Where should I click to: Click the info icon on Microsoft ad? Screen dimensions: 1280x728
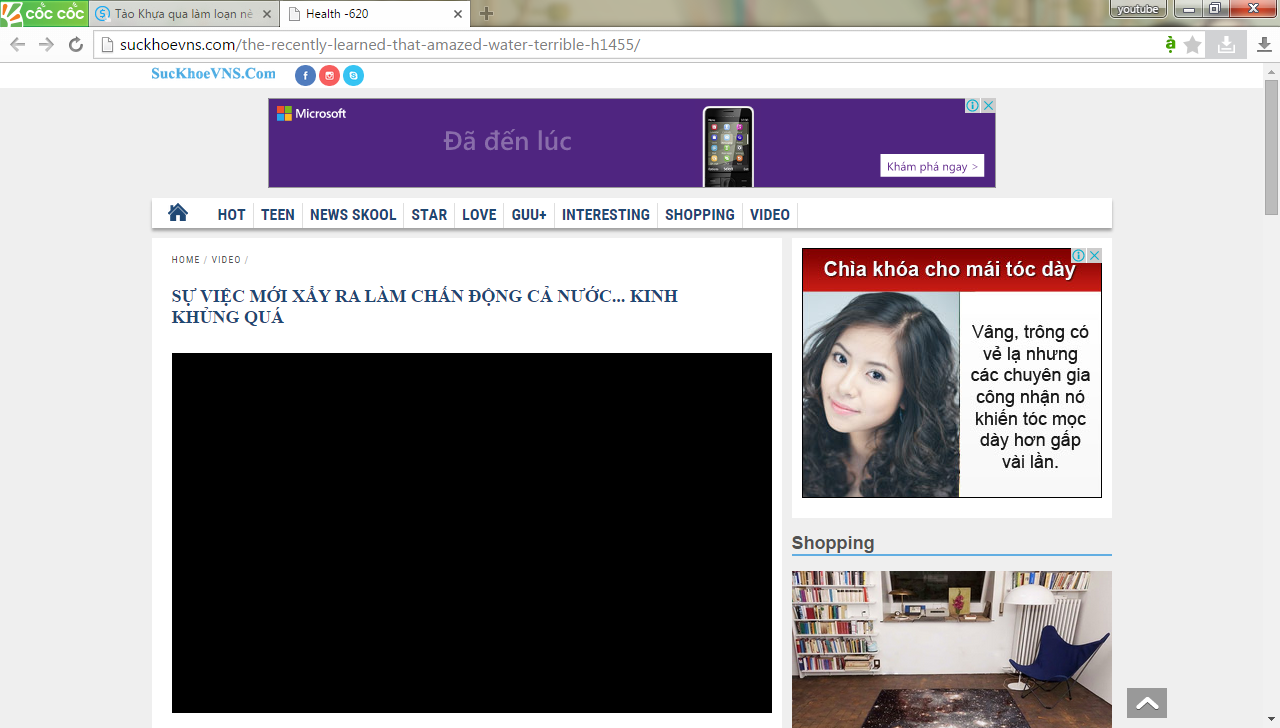click(x=972, y=105)
